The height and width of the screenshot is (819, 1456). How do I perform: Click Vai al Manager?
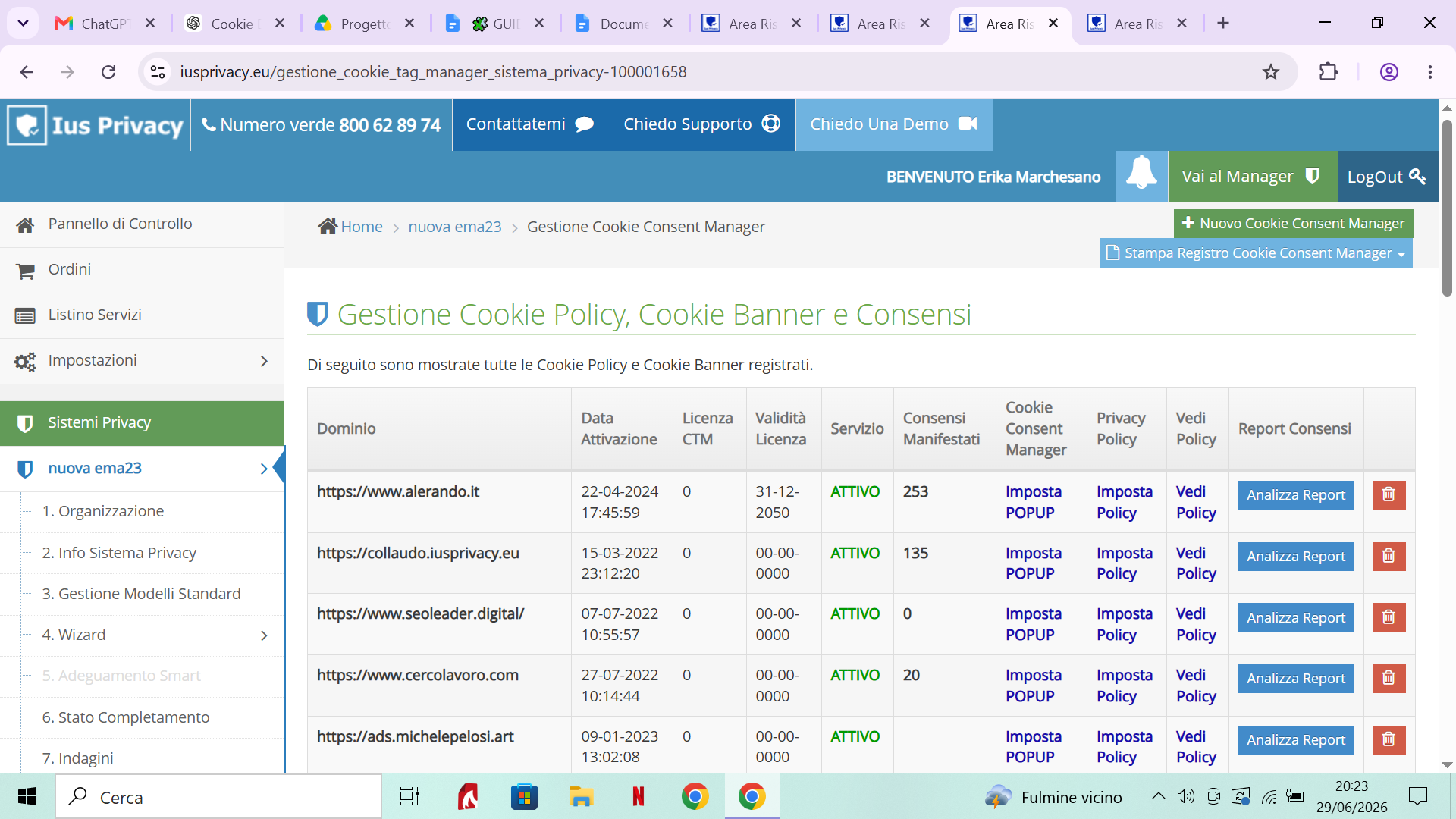(1252, 176)
